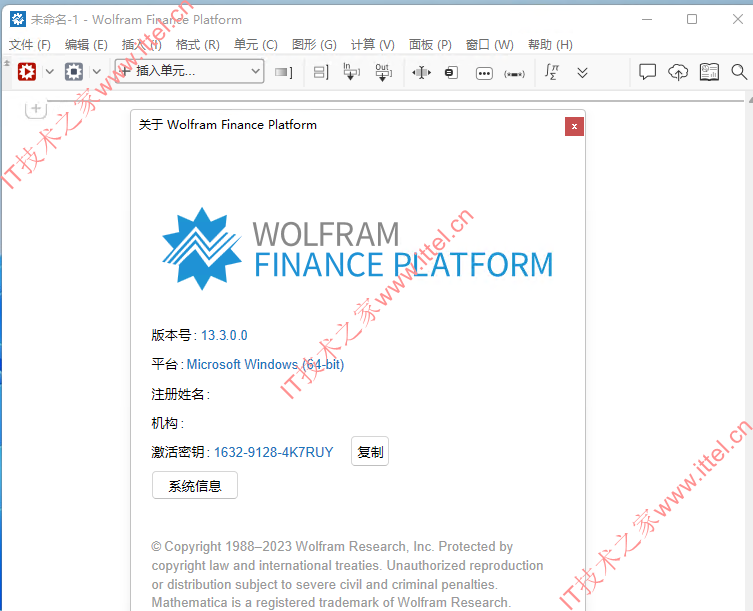Open the chat speech bubble icon
This screenshot has height=611, width=753.
tap(647, 72)
